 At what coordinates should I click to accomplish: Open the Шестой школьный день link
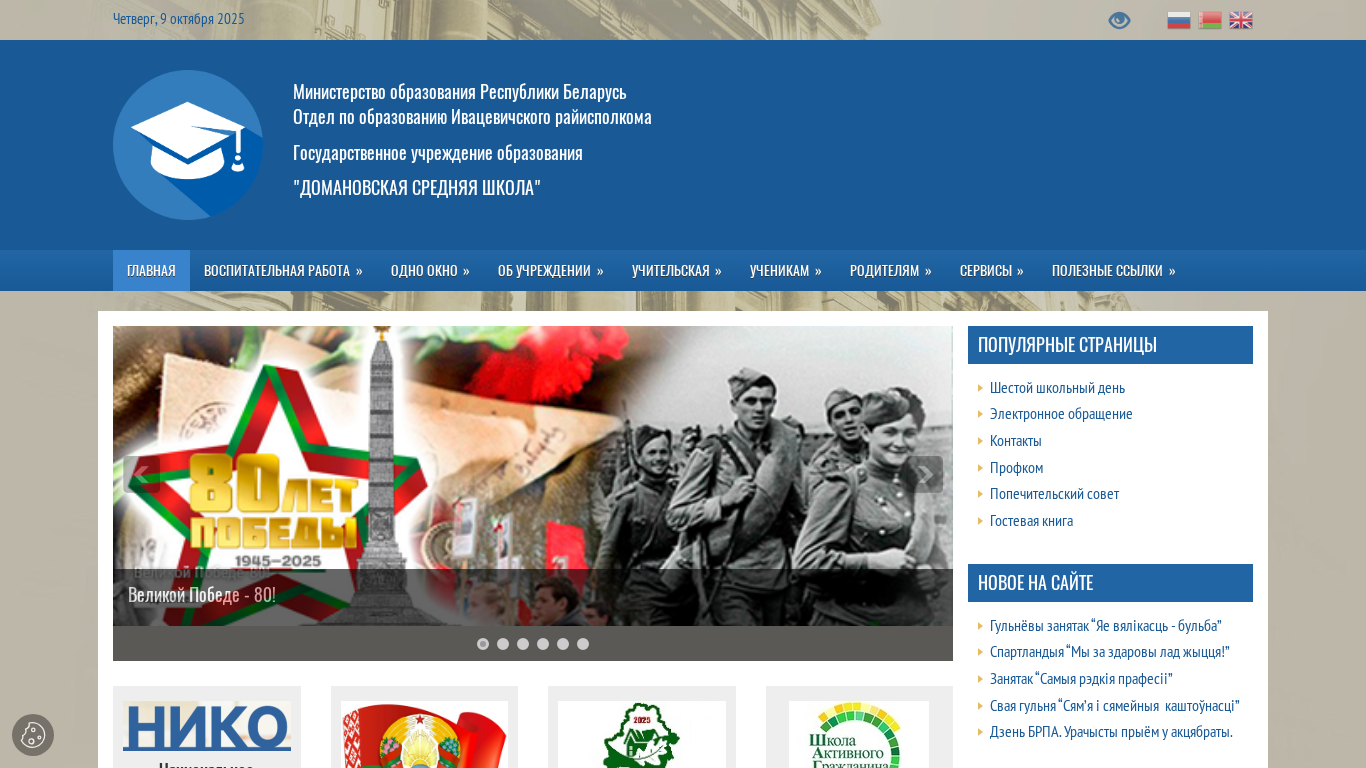tap(1057, 388)
